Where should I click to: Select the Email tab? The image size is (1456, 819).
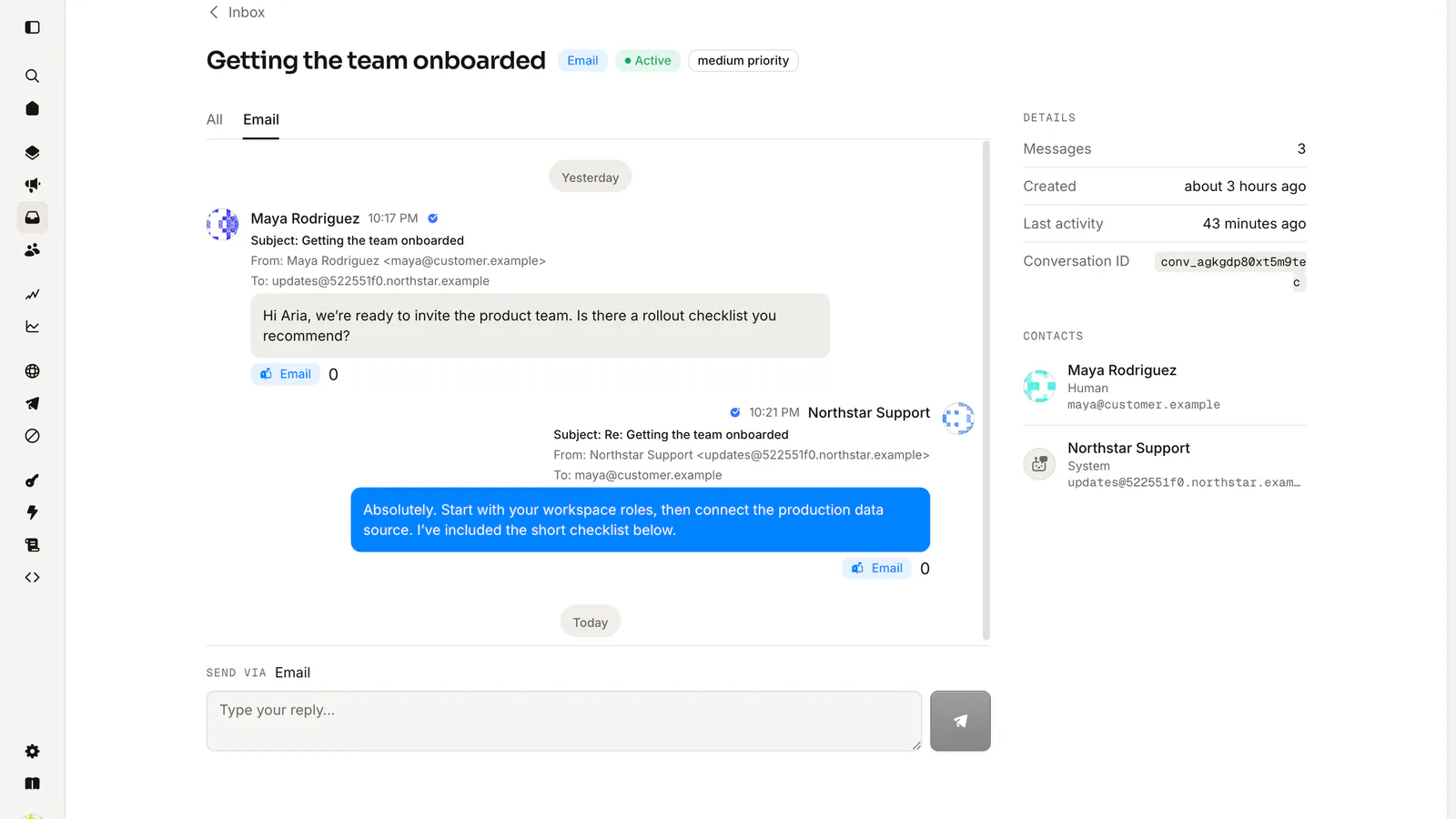point(261,119)
